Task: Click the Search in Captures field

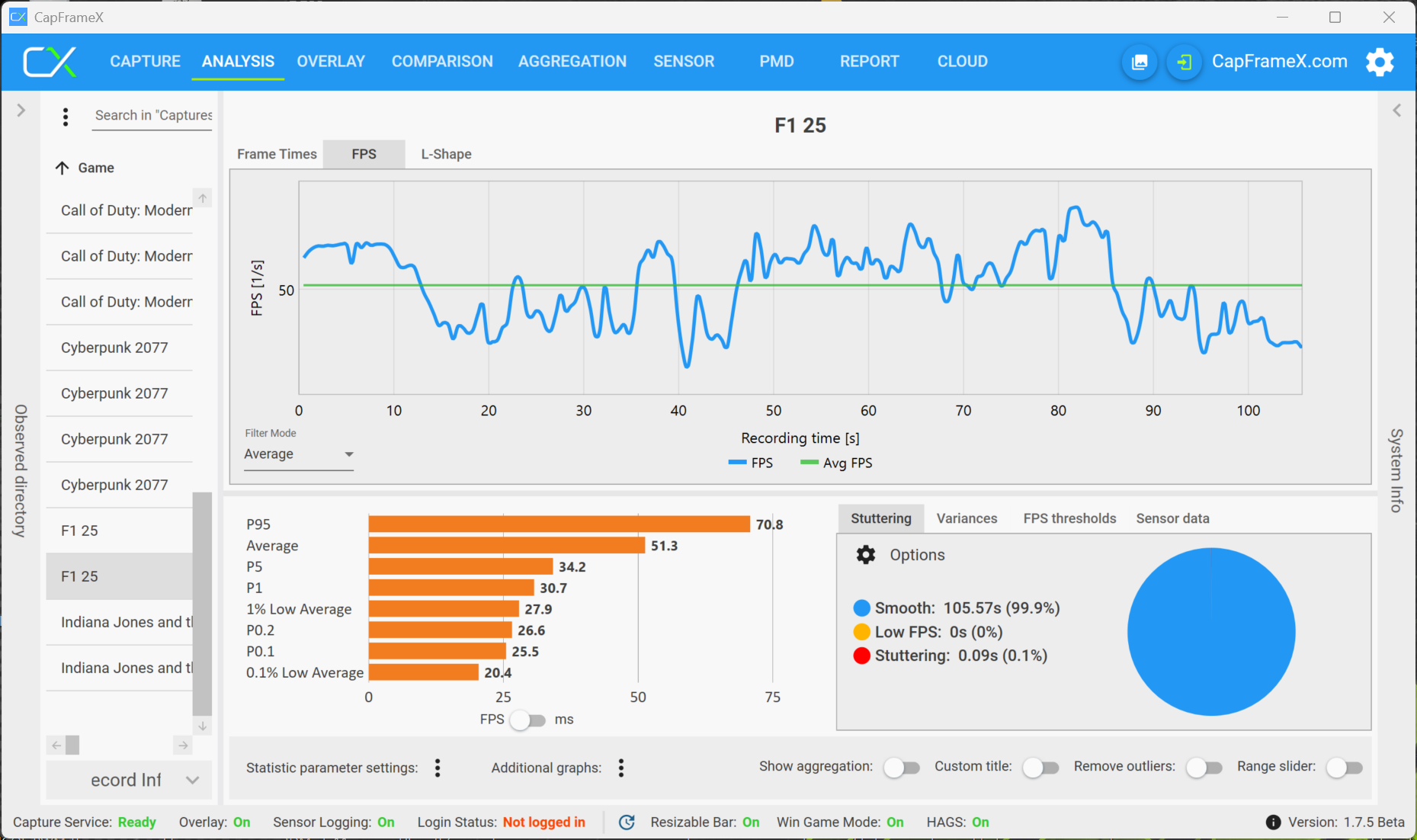Action: point(152,115)
